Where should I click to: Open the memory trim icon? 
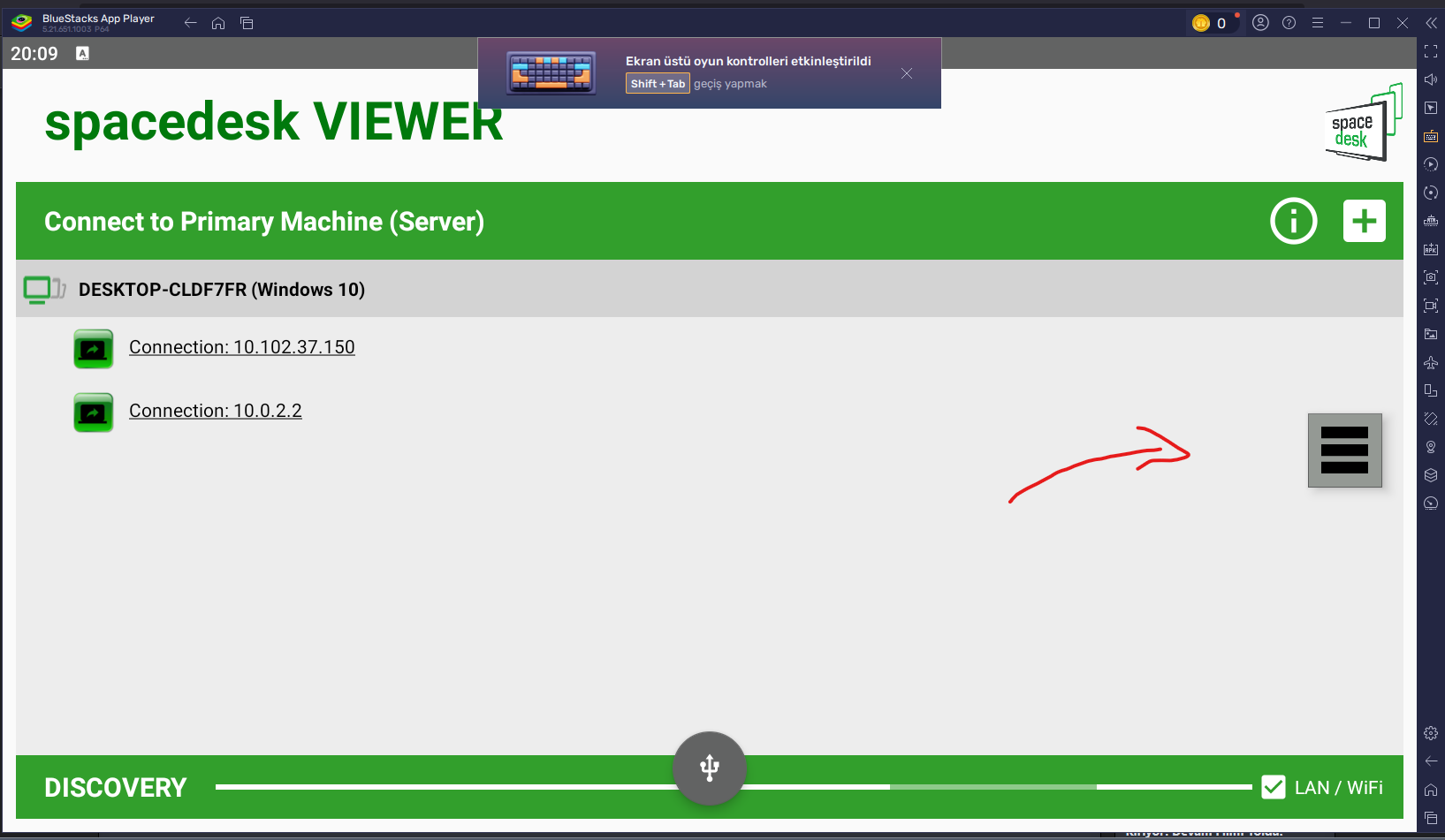(x=1431, y=221)
